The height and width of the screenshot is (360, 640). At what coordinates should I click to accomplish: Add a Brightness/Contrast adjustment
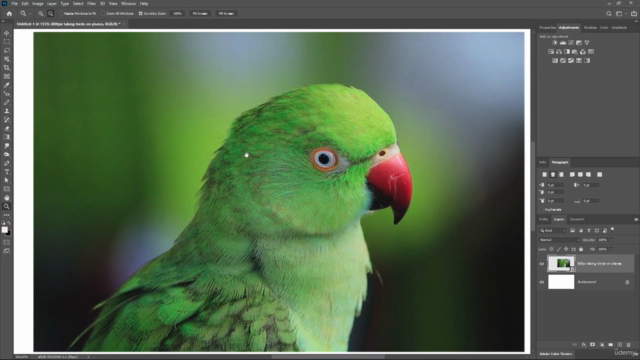pyautogui.click(x=555, y=43)
